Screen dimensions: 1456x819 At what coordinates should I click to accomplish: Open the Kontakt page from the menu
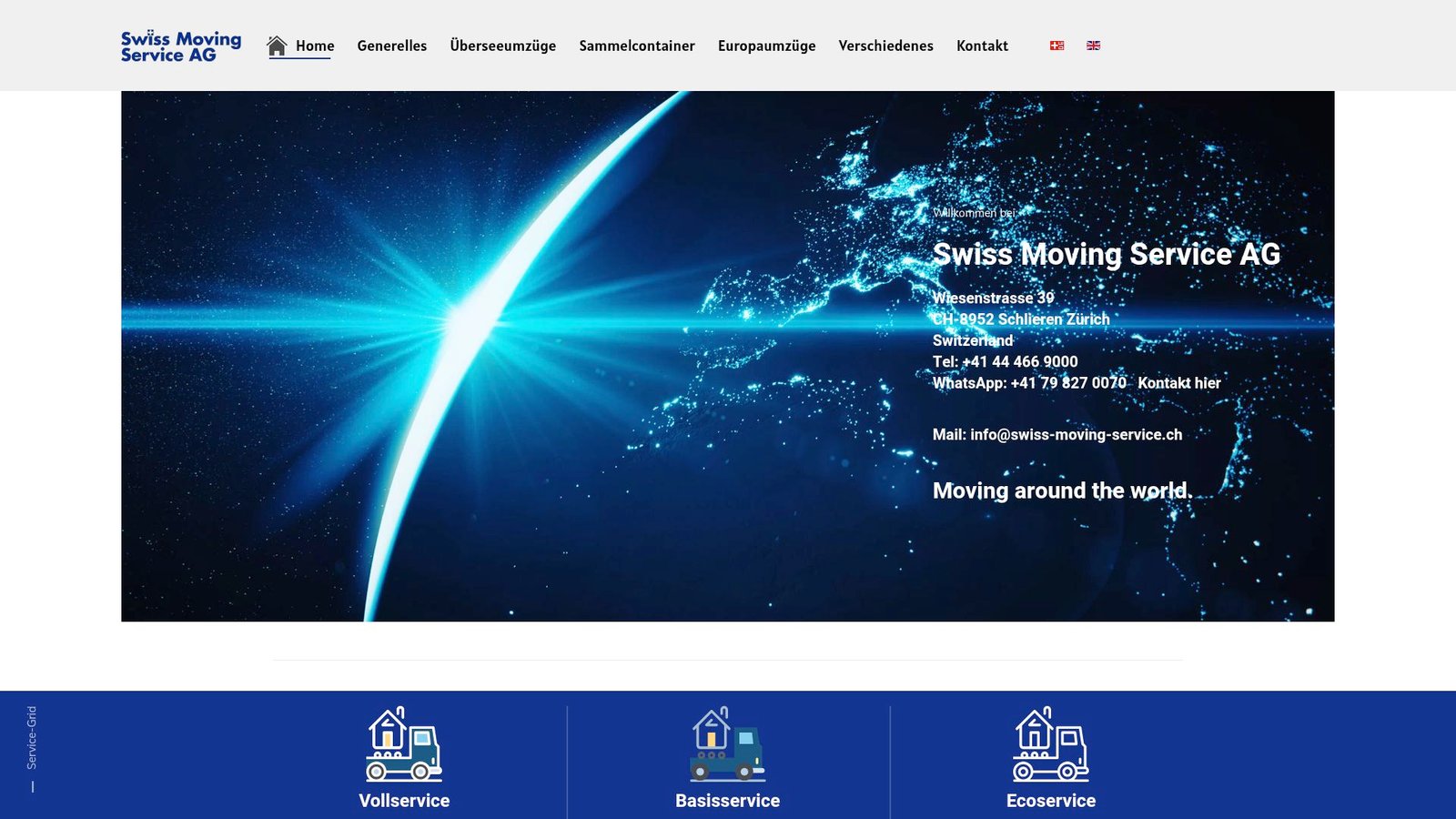981,45
